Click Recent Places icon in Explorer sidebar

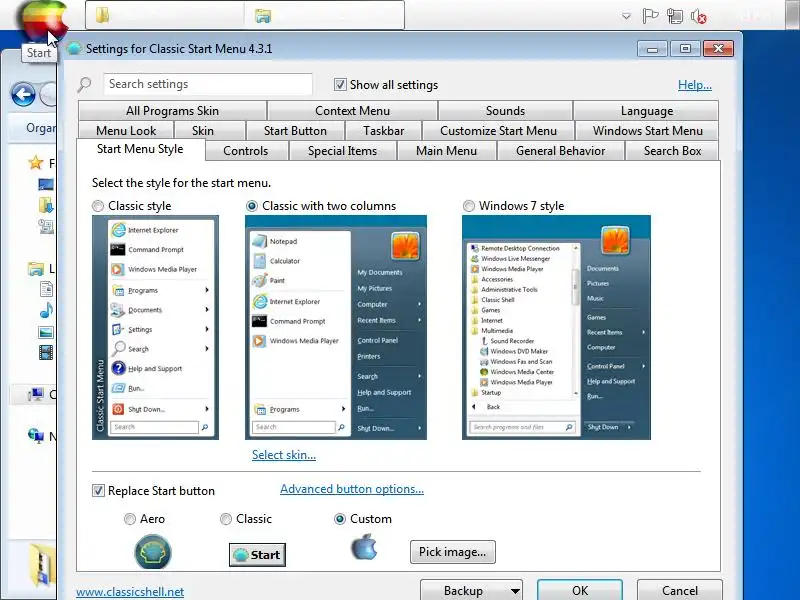[46, 227]
